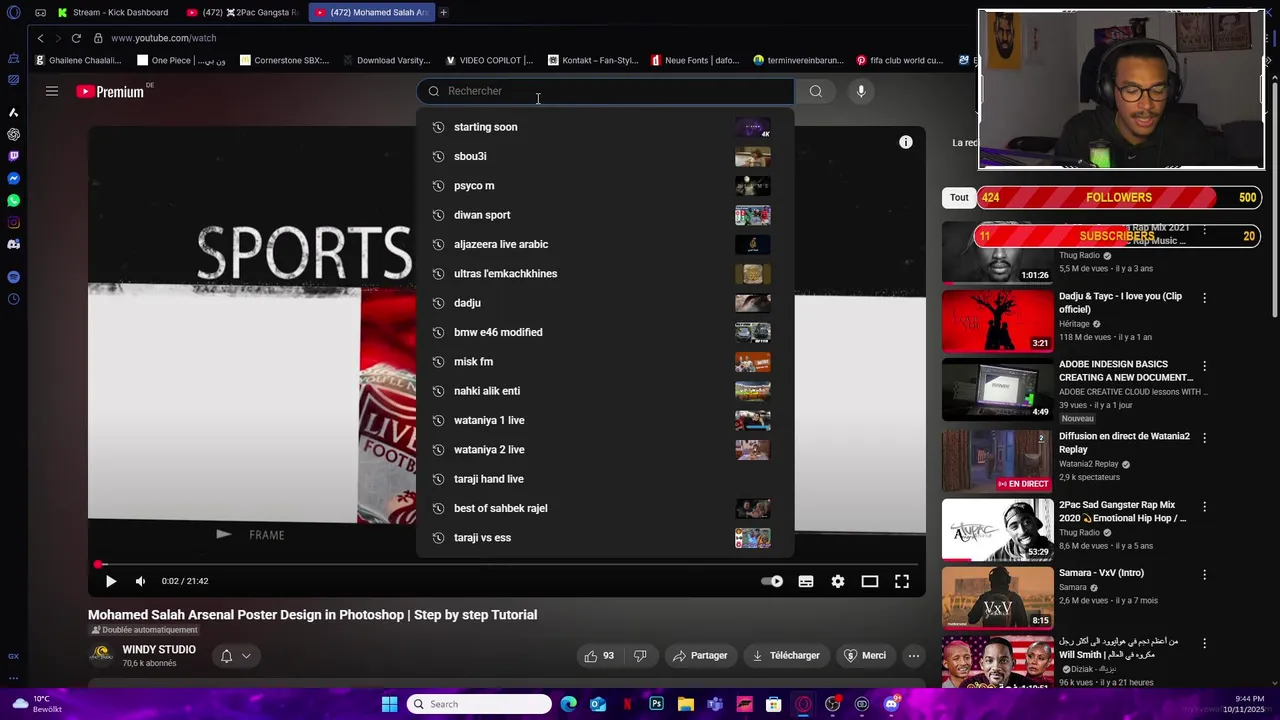This screenshot has width=1280, height=720.
Task: Open the video info card icon
Action: [906, 142]
